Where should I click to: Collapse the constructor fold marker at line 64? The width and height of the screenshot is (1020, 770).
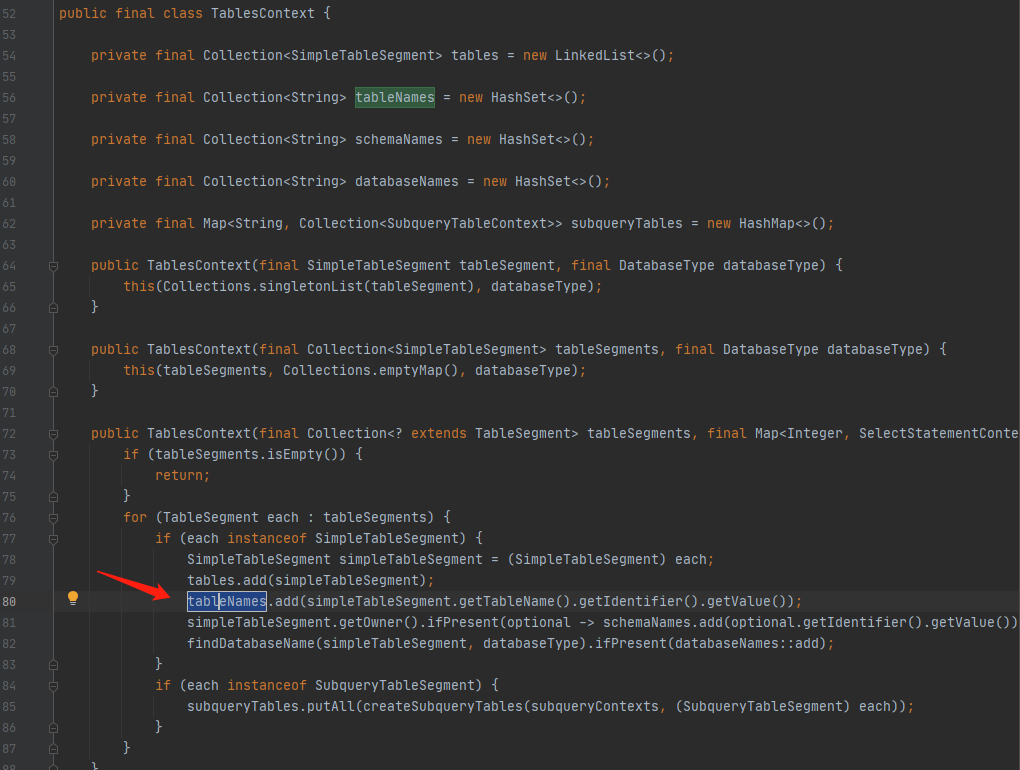(53, 266)
